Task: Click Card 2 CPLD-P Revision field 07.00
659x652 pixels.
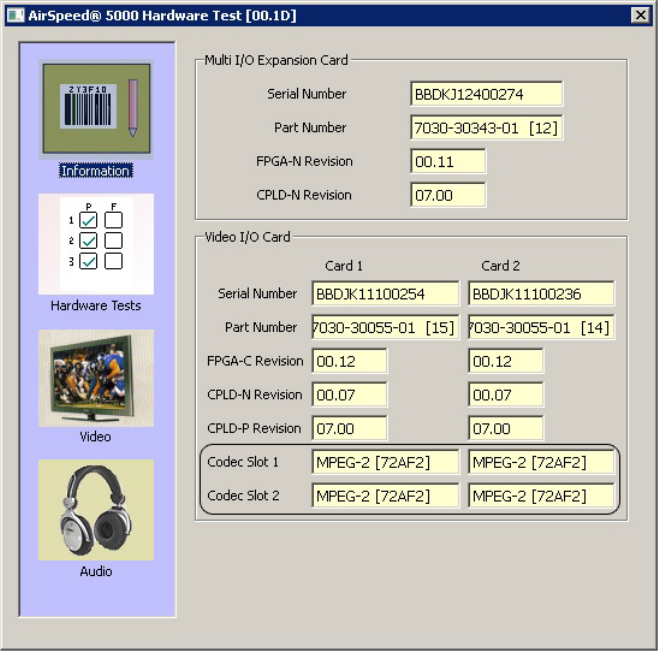Action: (x=506, y=428)
